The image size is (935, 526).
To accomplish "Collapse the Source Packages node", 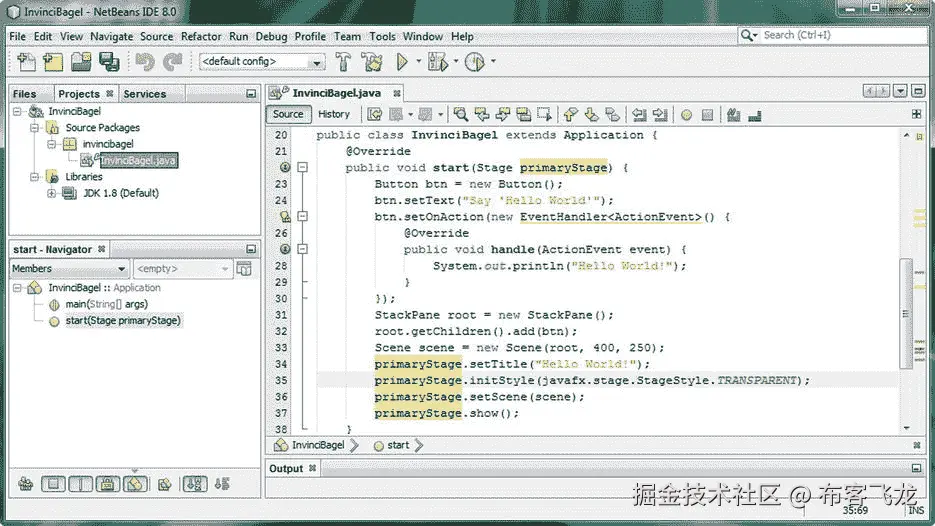I will [x=34, y=128].
